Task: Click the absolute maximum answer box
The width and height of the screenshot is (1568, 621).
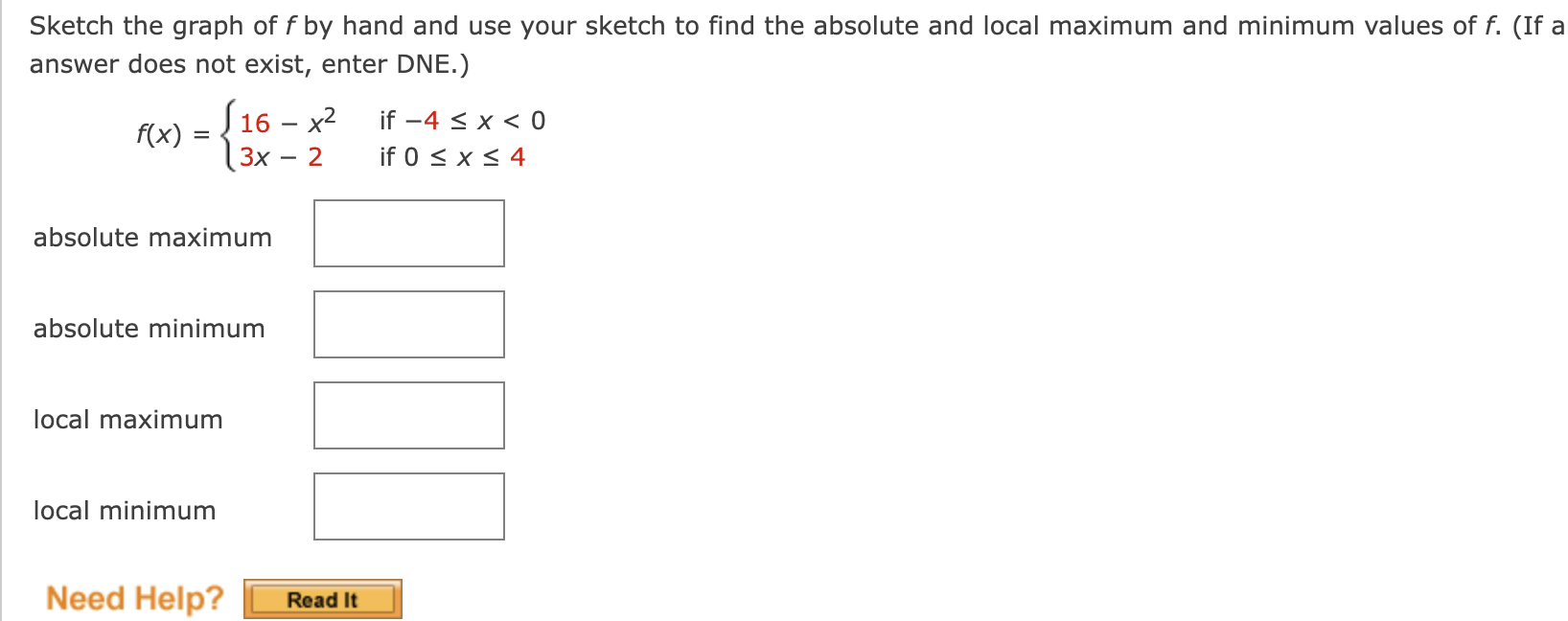Action: (408, 233)
